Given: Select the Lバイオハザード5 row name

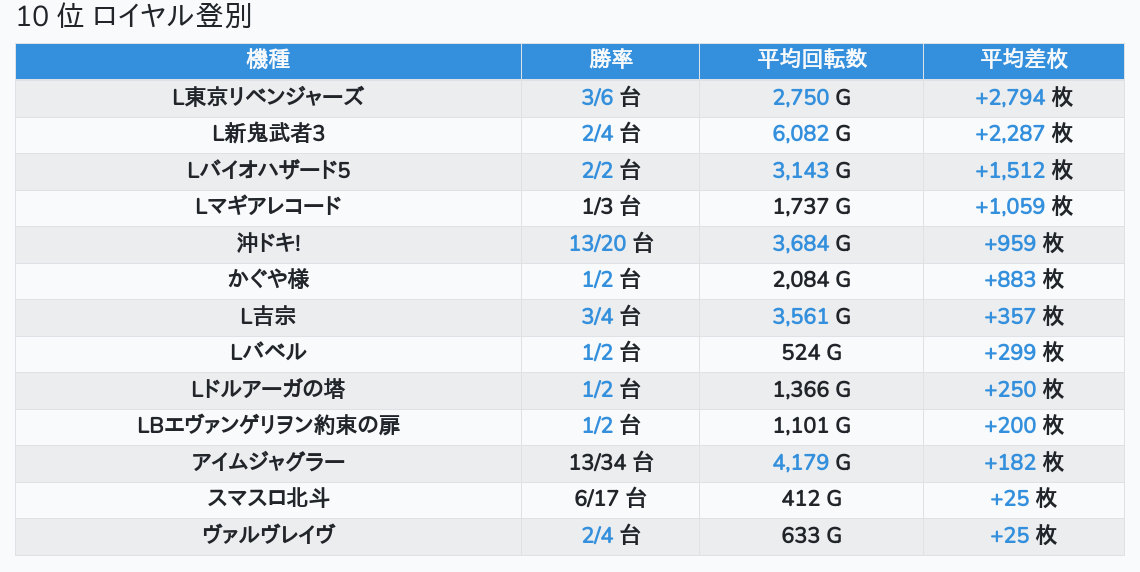Looking at the screenshot, I should pos(268,170).
